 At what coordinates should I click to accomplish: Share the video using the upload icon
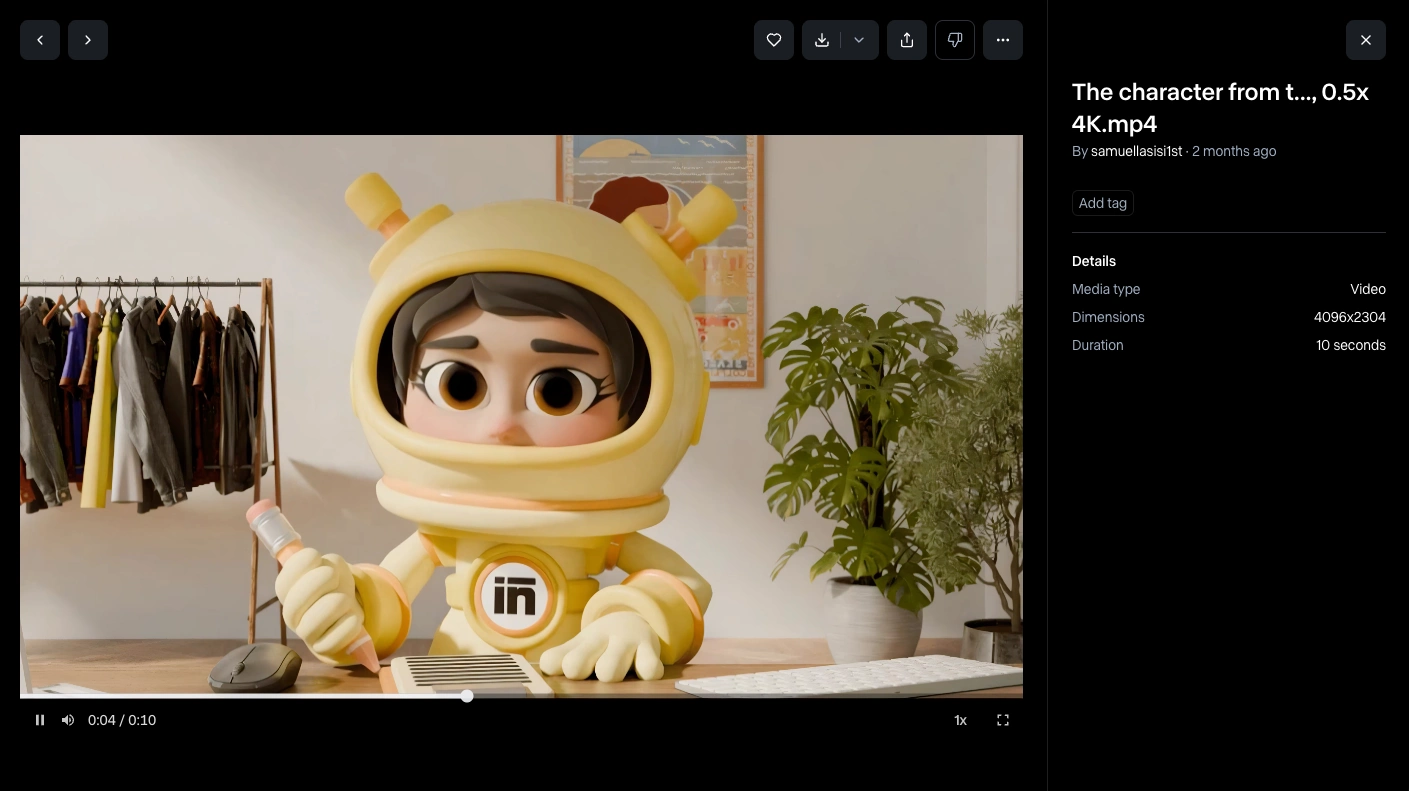pos(907,40)
